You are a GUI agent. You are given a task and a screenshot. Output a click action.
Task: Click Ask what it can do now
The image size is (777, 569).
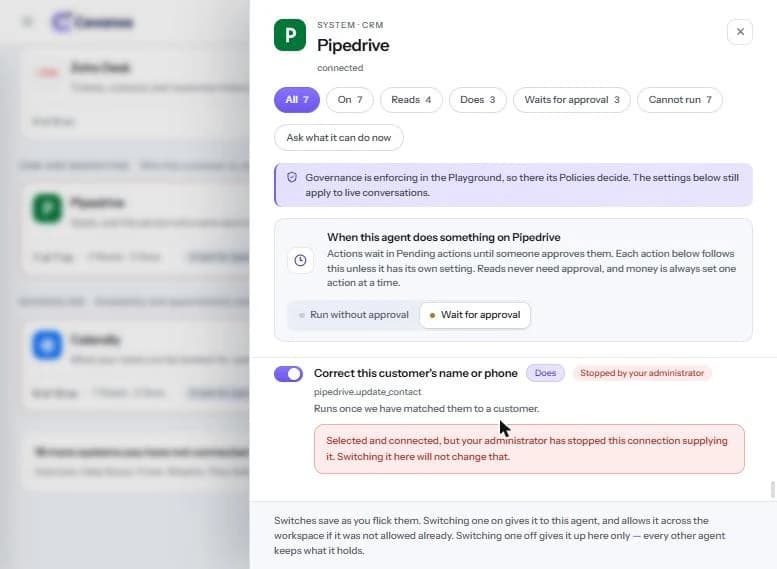[338, 137]
